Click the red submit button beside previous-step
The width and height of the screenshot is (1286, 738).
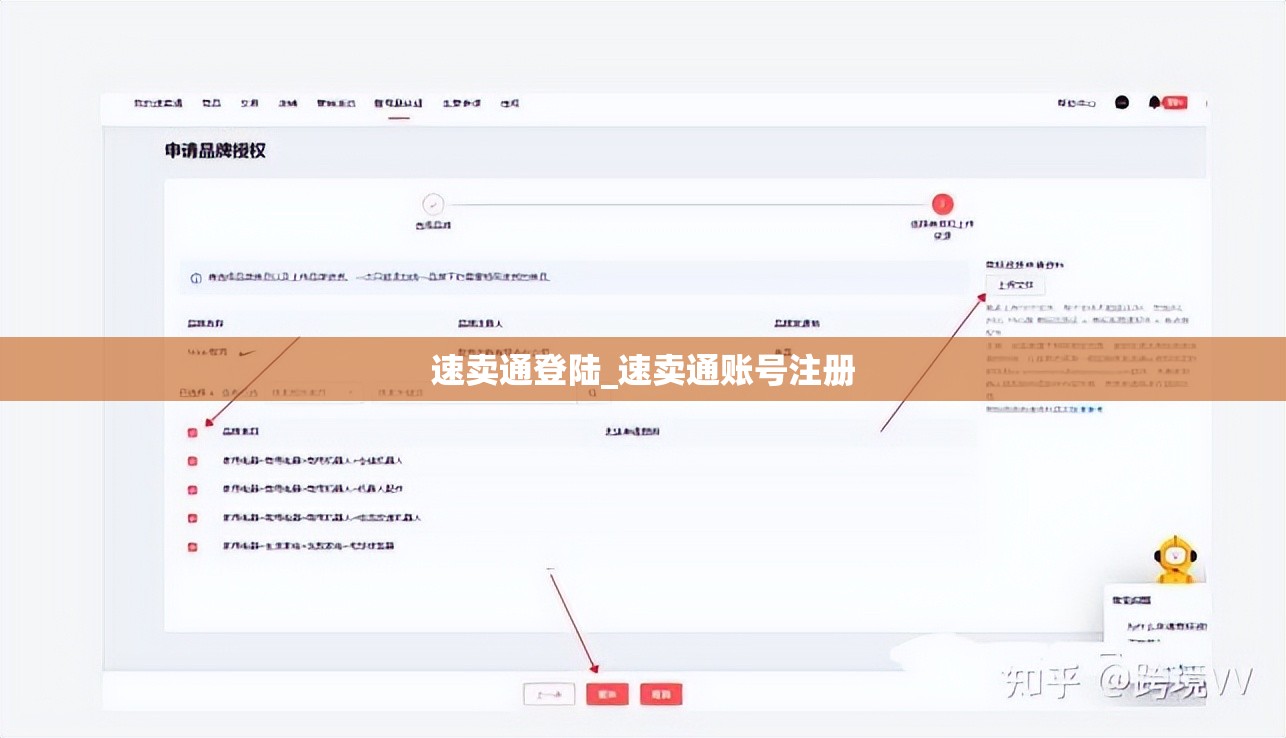point(607,694)
